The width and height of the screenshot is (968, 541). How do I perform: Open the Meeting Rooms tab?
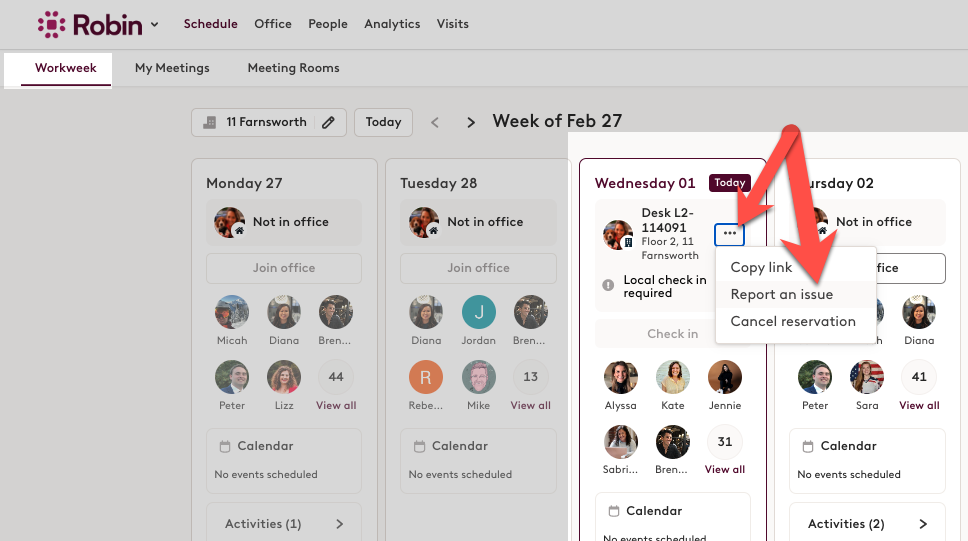pyautogui.click(x=293, y=68)
